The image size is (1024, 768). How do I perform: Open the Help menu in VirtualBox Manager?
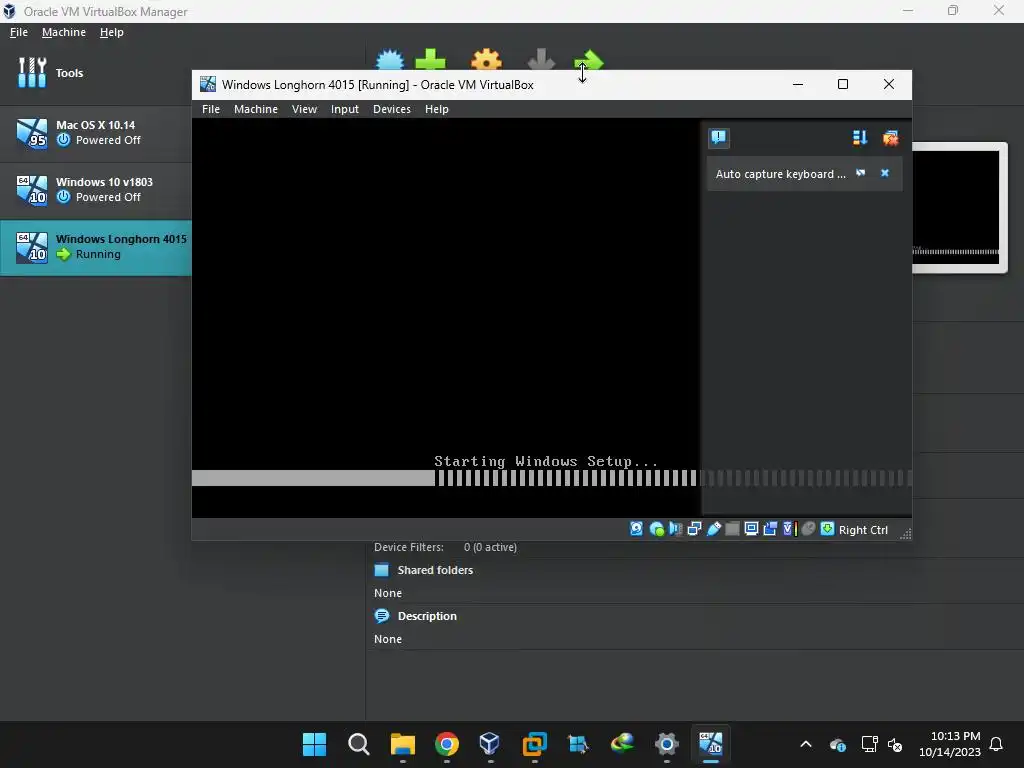(112, 32)
